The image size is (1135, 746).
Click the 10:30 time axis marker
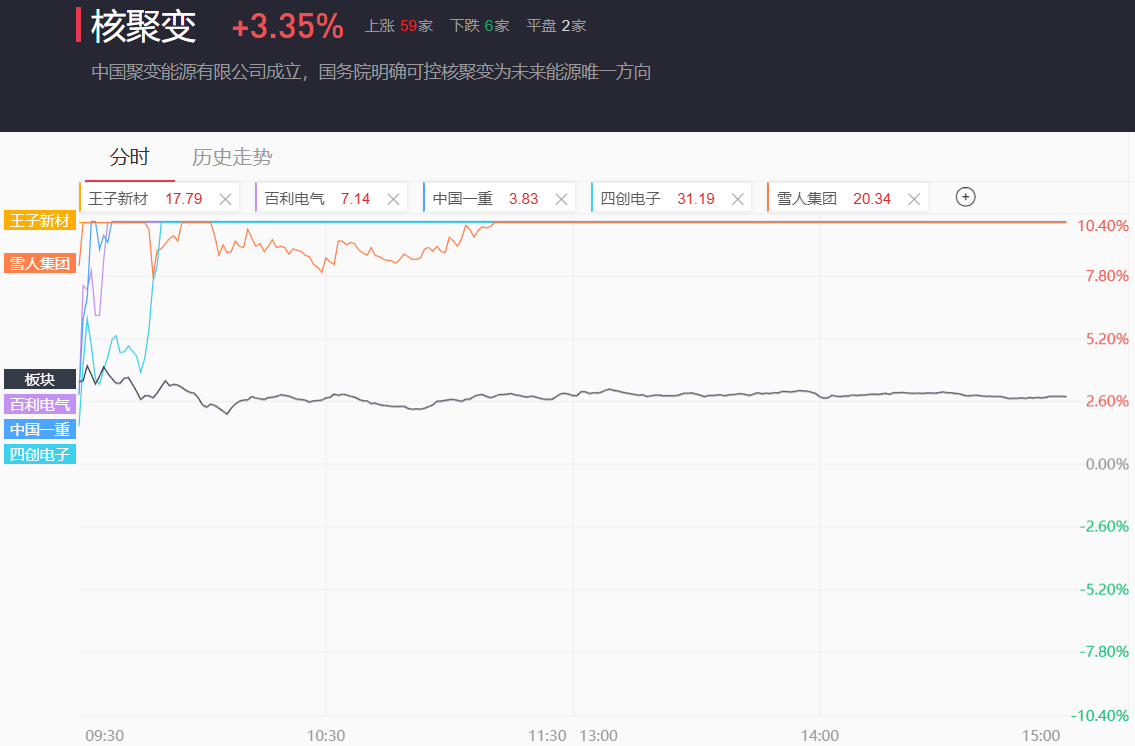click(x=326, y=736)
